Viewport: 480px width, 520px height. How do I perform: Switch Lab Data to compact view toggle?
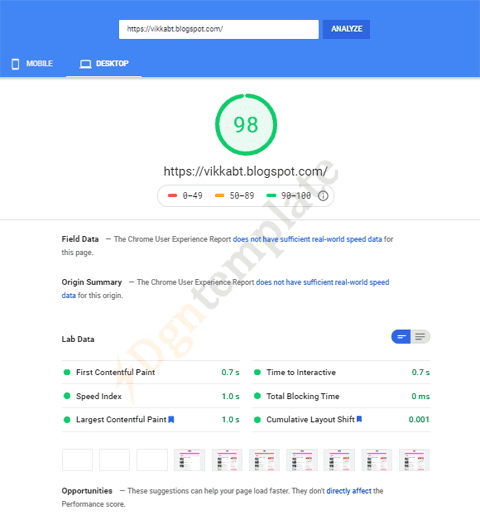[x=401, y=337]
